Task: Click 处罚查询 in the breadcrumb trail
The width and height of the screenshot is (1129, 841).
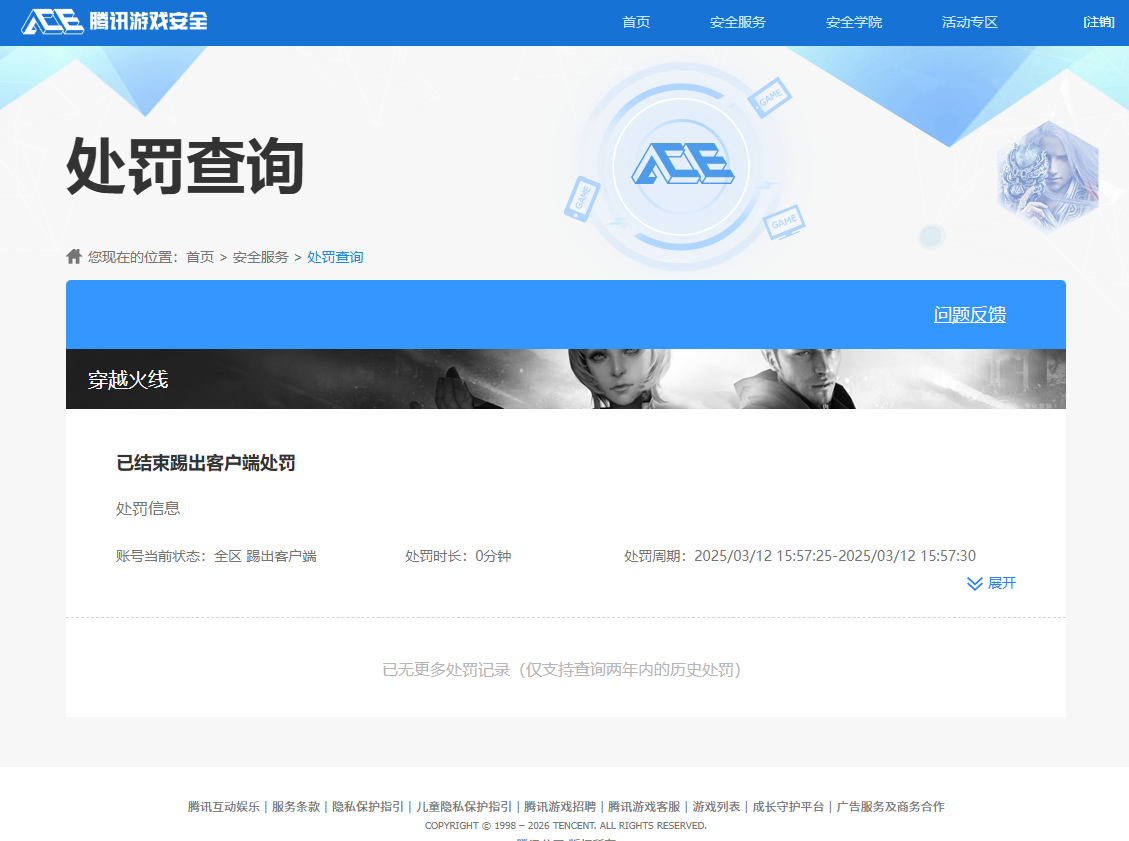Action: (x=335, y=257)
